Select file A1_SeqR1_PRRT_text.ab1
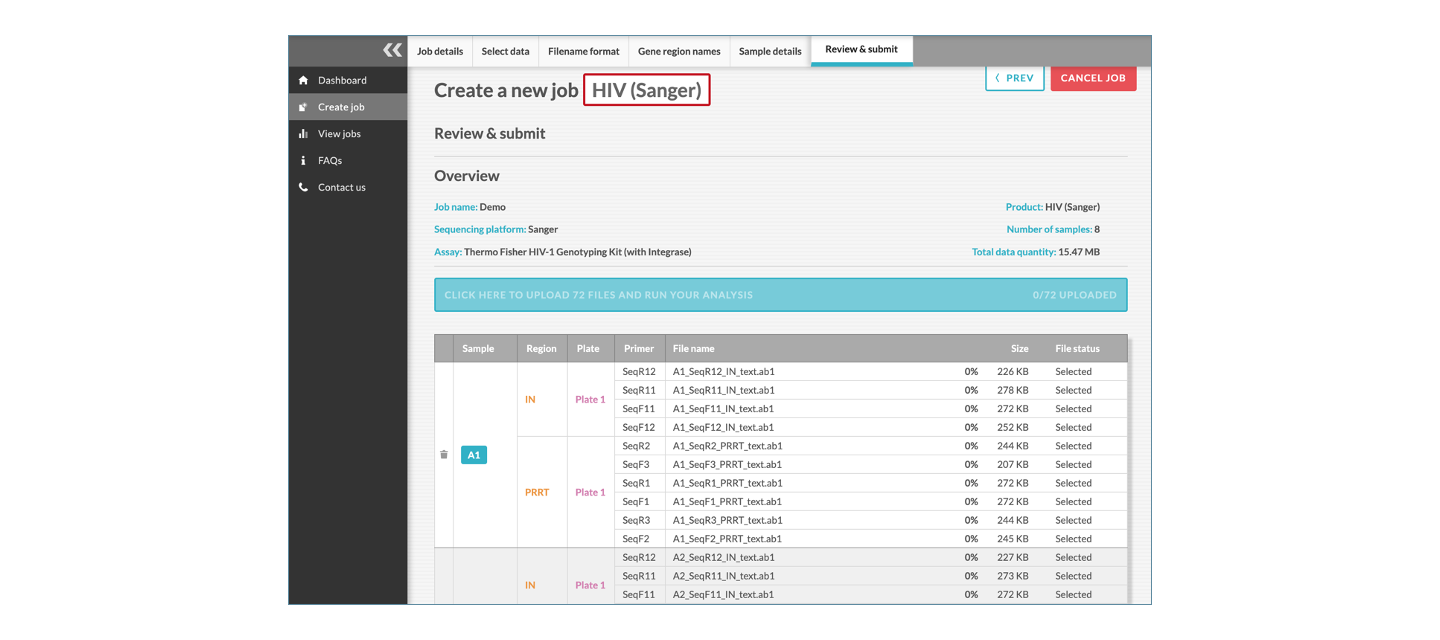1440x640 pixels. (727, 483)
